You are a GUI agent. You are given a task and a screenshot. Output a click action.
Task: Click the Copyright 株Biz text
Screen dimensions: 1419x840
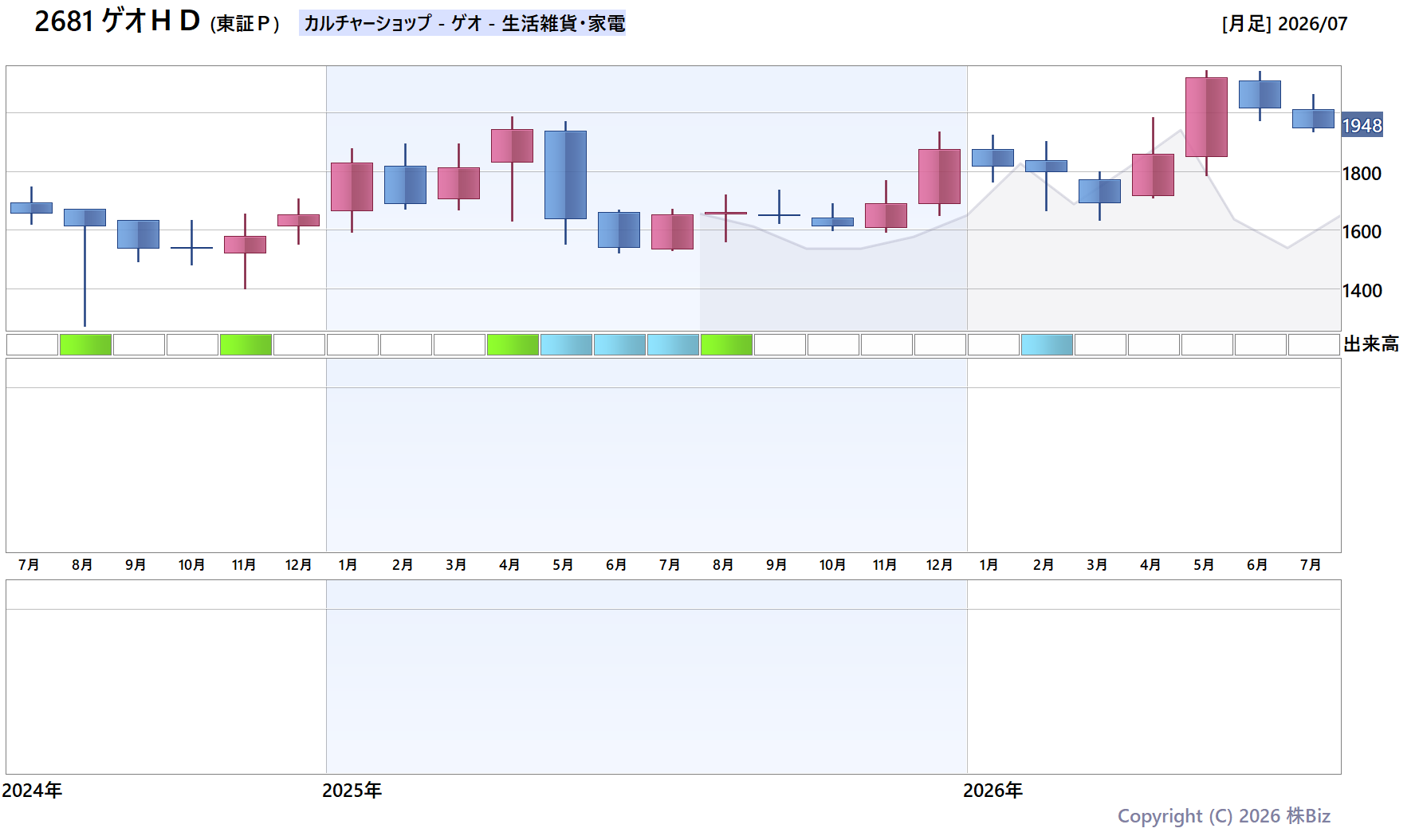pyautogui.click(x=1224, y=816)
